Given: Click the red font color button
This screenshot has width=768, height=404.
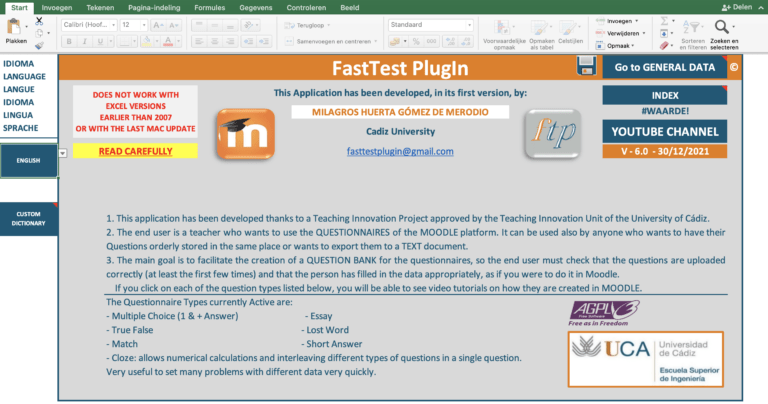Looking at the screenshot, I should [x=168, y=42].
